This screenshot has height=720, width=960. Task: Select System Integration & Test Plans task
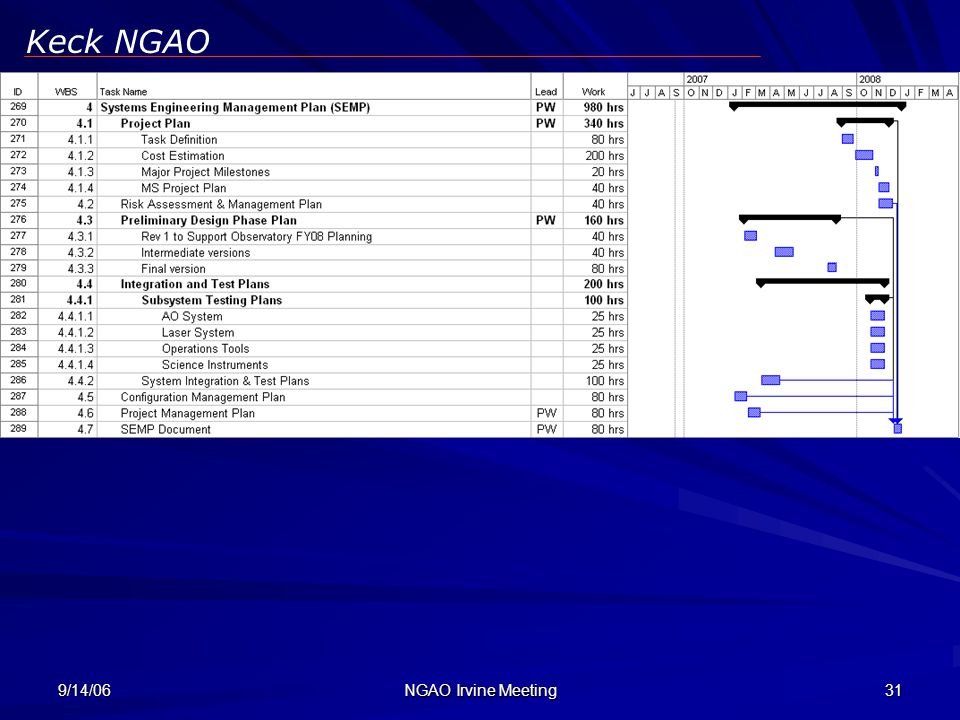coord(225,381)
